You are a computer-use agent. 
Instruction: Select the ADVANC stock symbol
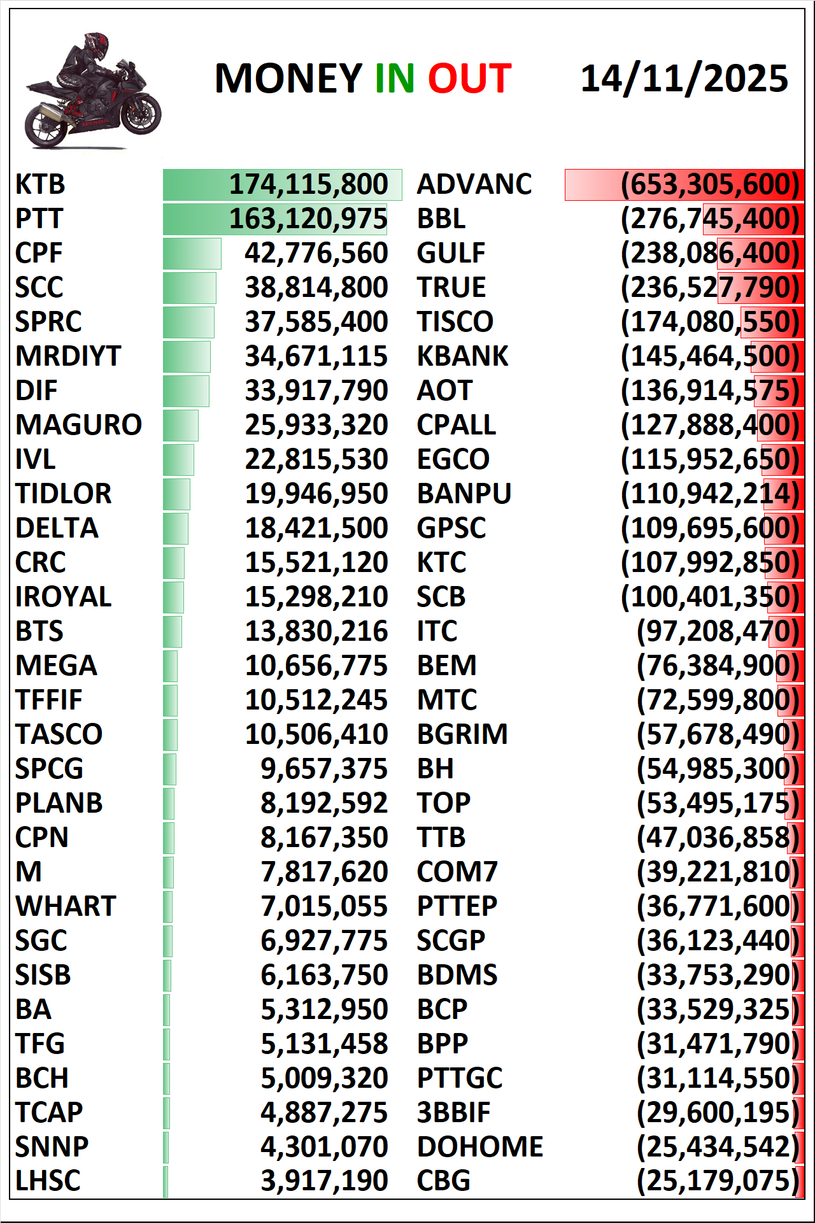click(x=474, y=185)
